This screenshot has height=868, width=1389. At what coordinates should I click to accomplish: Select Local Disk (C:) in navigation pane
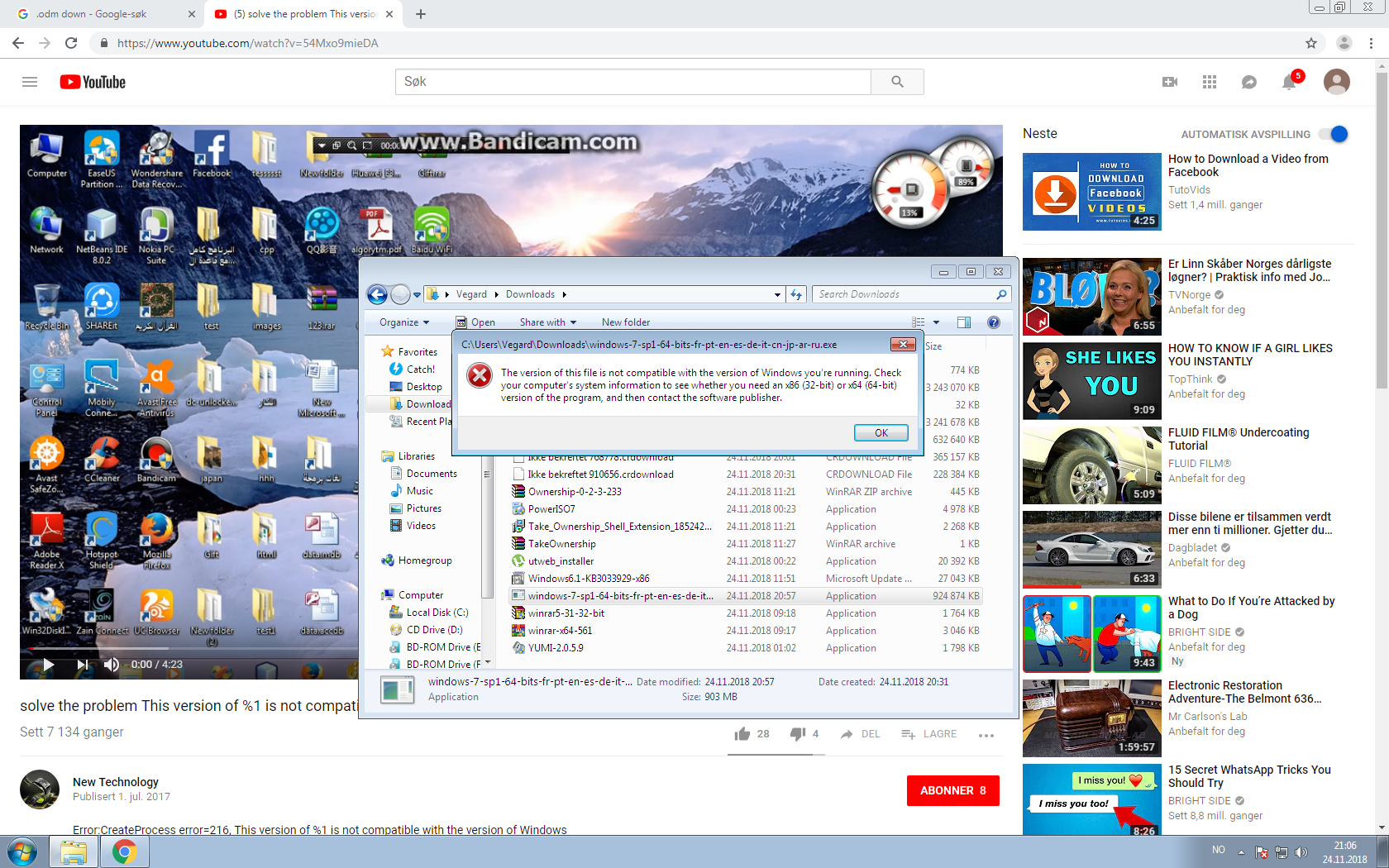click(x=437, y=613)
